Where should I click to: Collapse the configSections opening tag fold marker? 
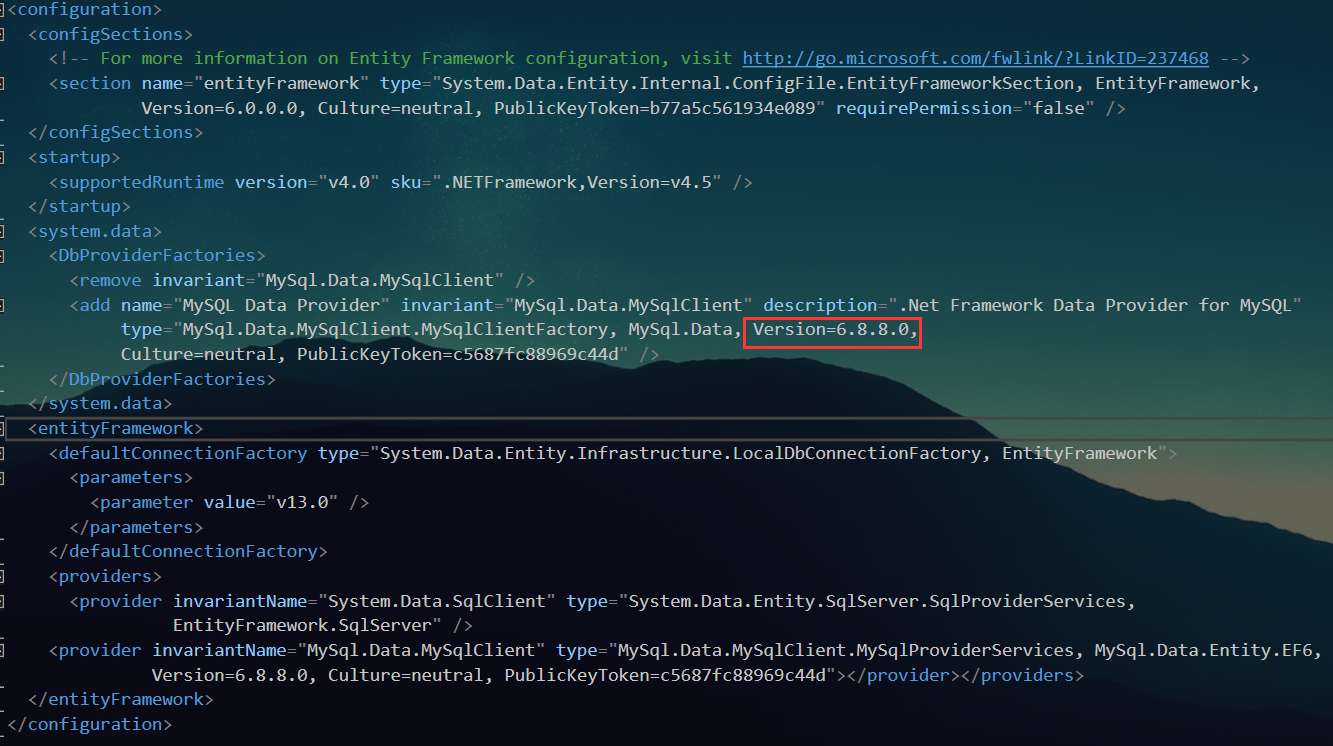[2, 34]
